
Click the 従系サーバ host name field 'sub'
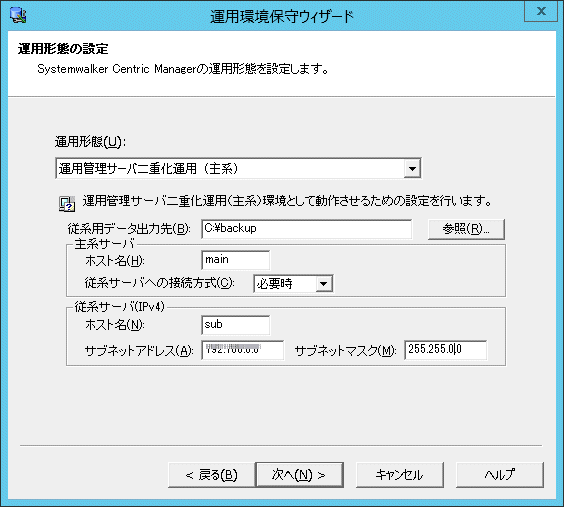(x=235, y=325)
